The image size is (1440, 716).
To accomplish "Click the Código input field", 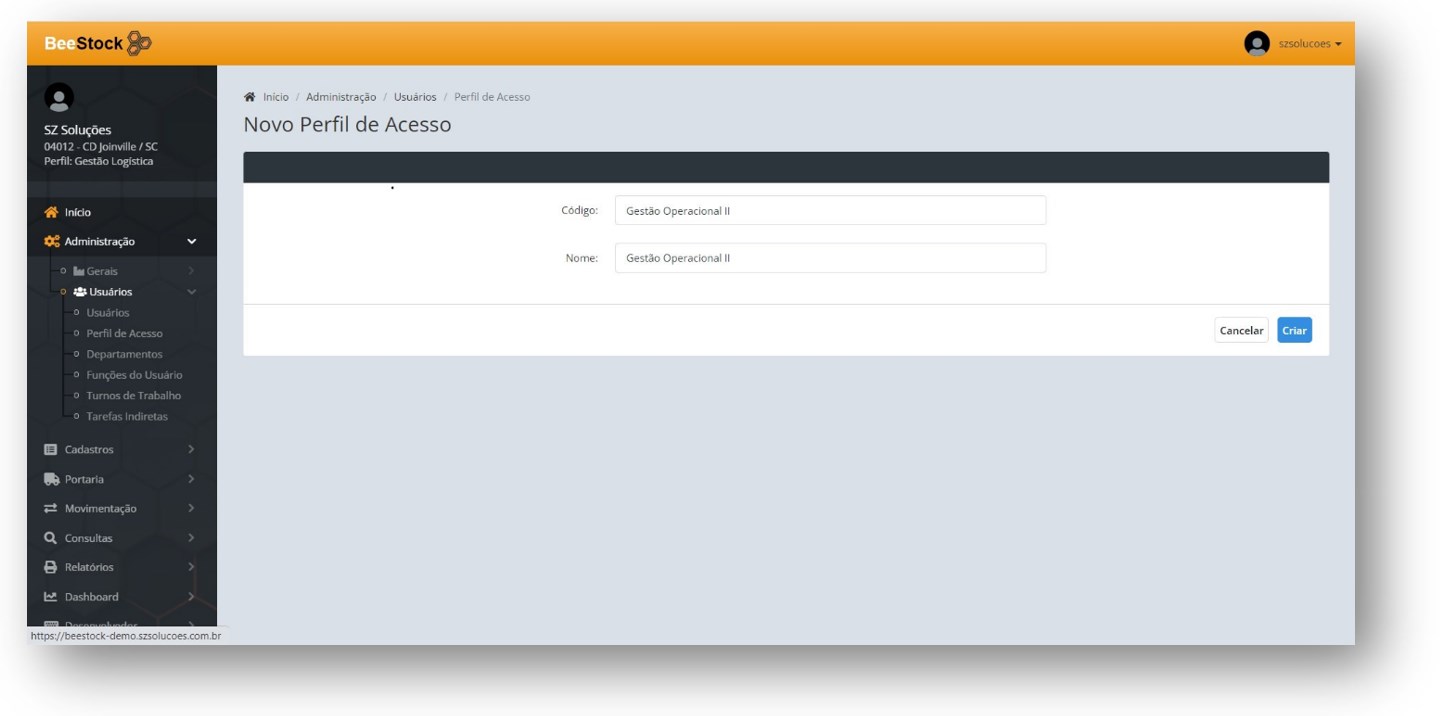I will click(830, 211).
